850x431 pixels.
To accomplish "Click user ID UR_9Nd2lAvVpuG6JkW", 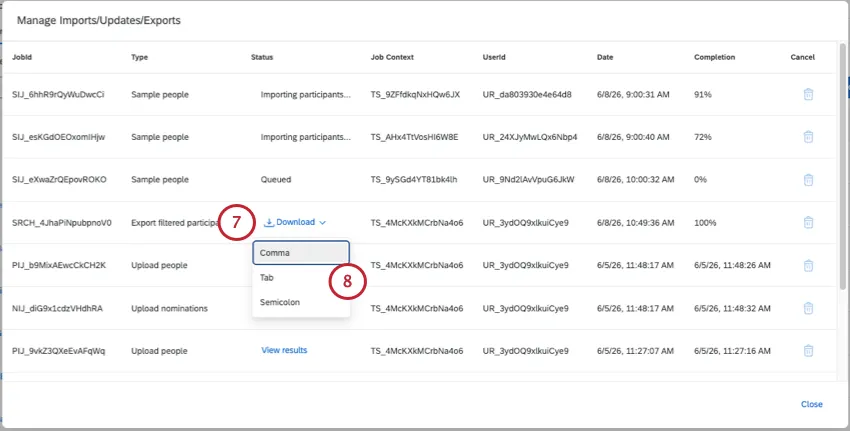I will [529, 179].
